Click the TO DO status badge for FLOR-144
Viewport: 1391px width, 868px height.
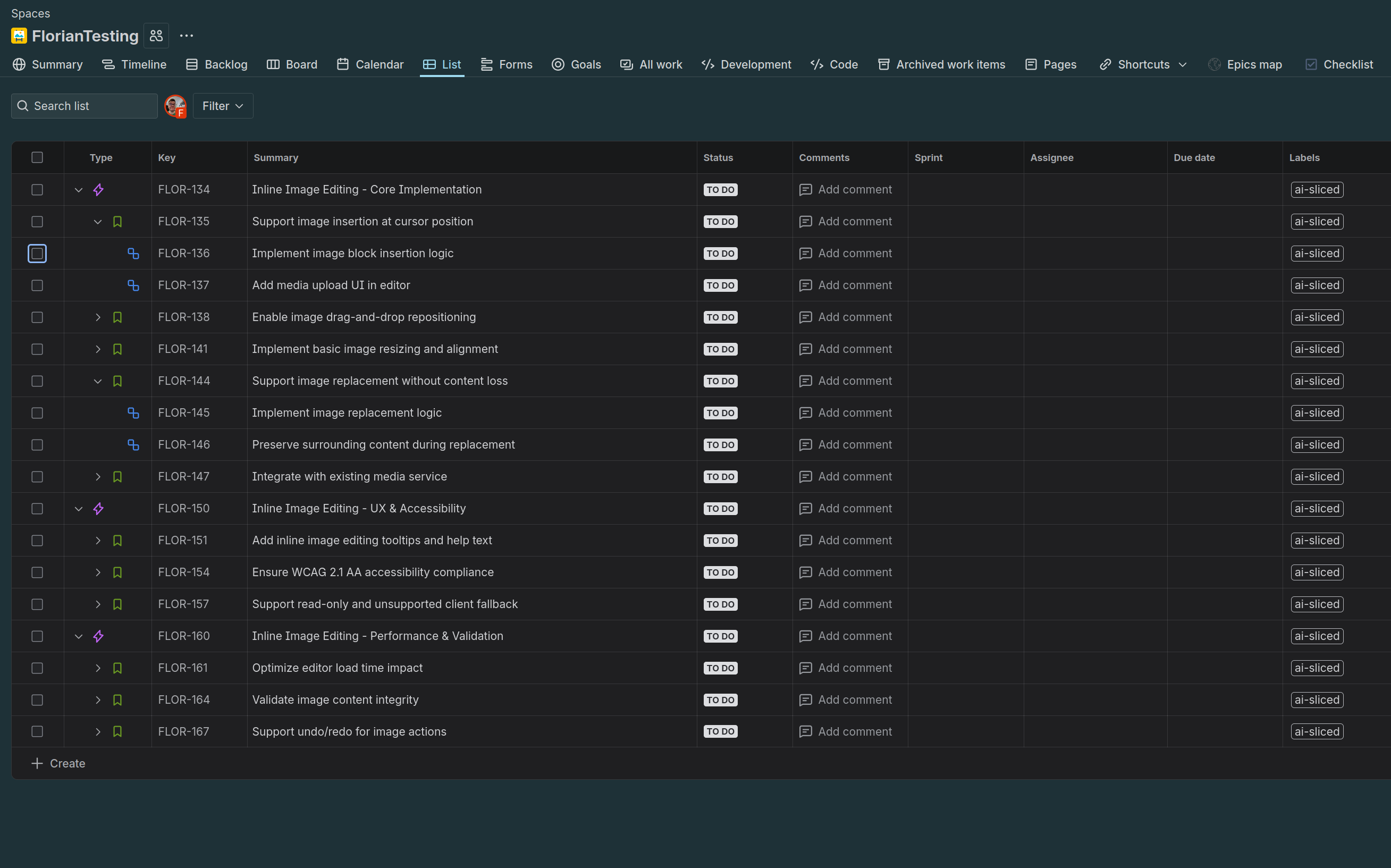tap(720, 381)
